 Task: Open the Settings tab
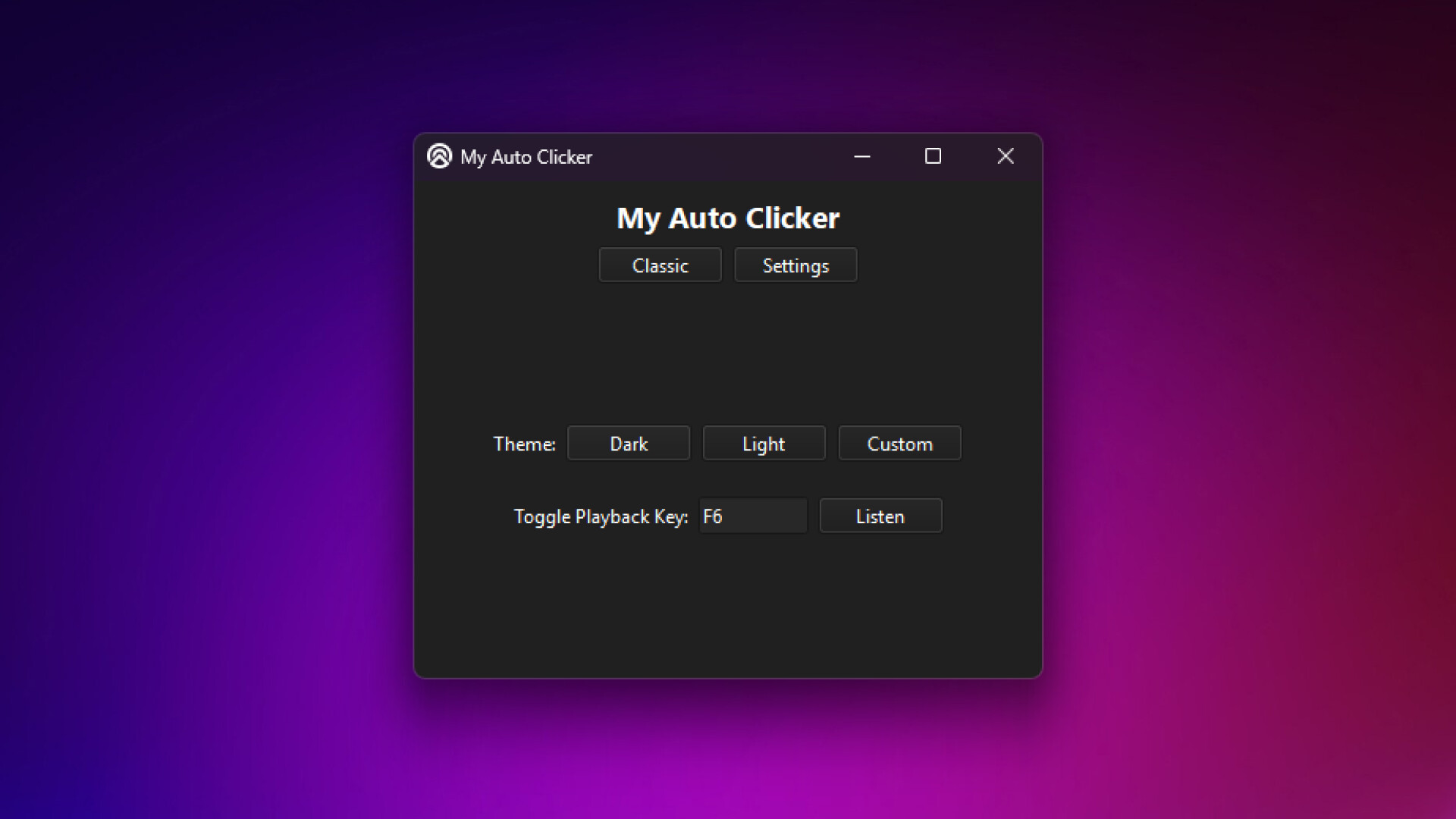pyautogui.click(x=795, y=265)
